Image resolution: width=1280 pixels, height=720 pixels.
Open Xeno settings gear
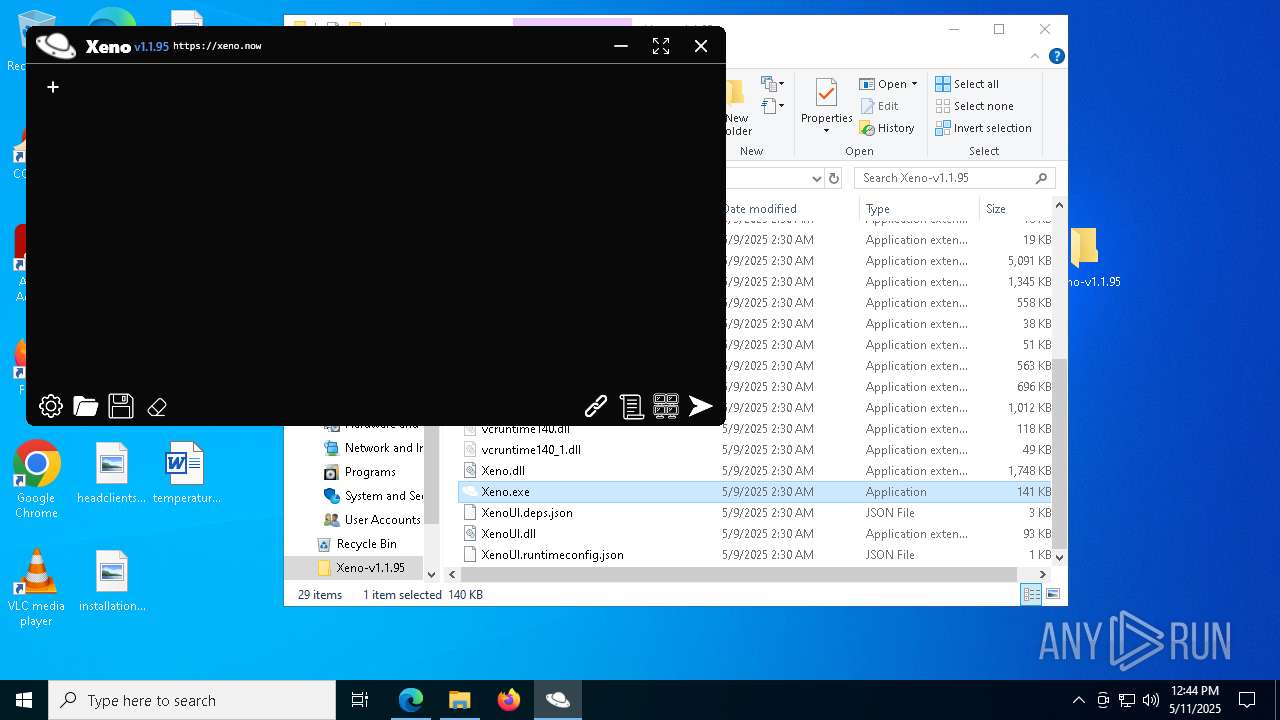[x=51, y=406]
